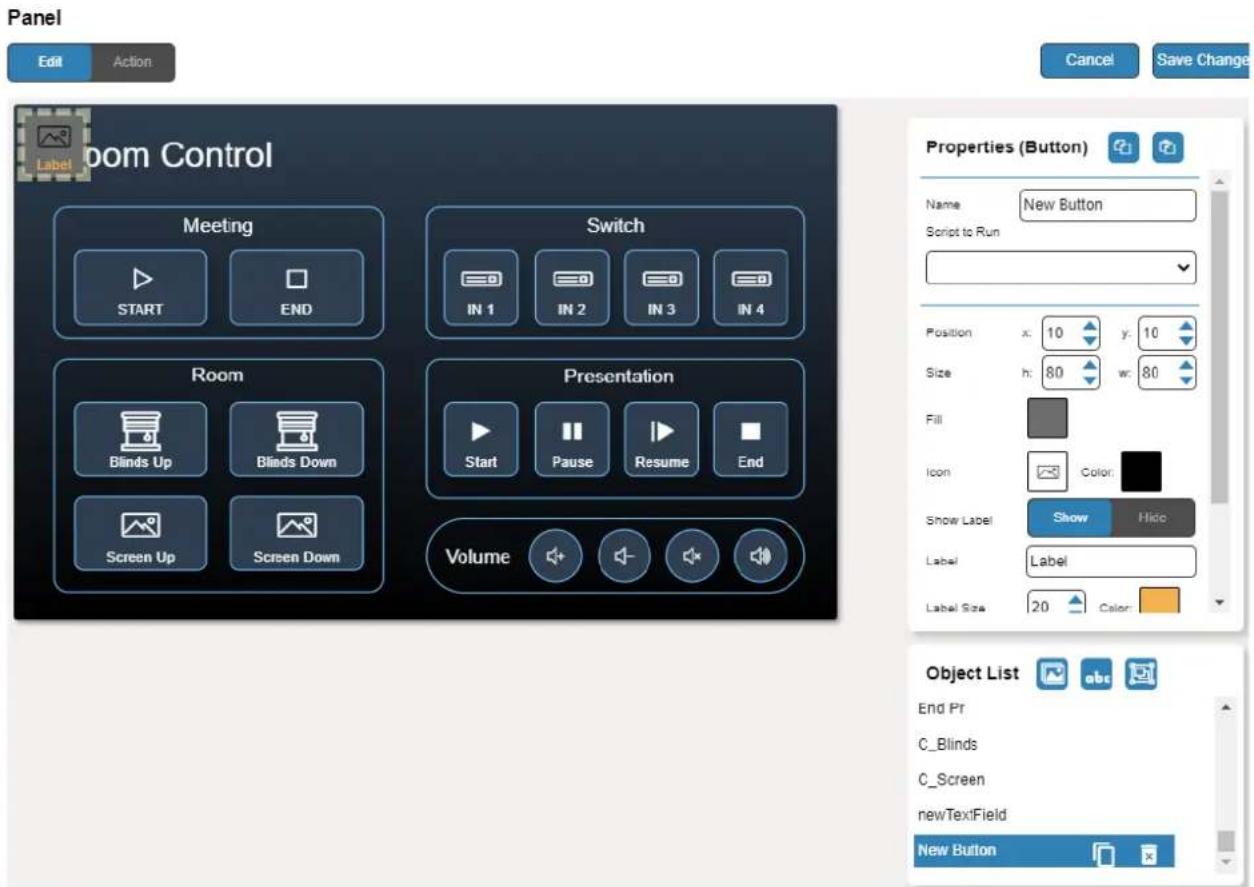This screenshot has height=887, width=1254.
Task: Click the Name input field
Action: tap(1107, 205)
